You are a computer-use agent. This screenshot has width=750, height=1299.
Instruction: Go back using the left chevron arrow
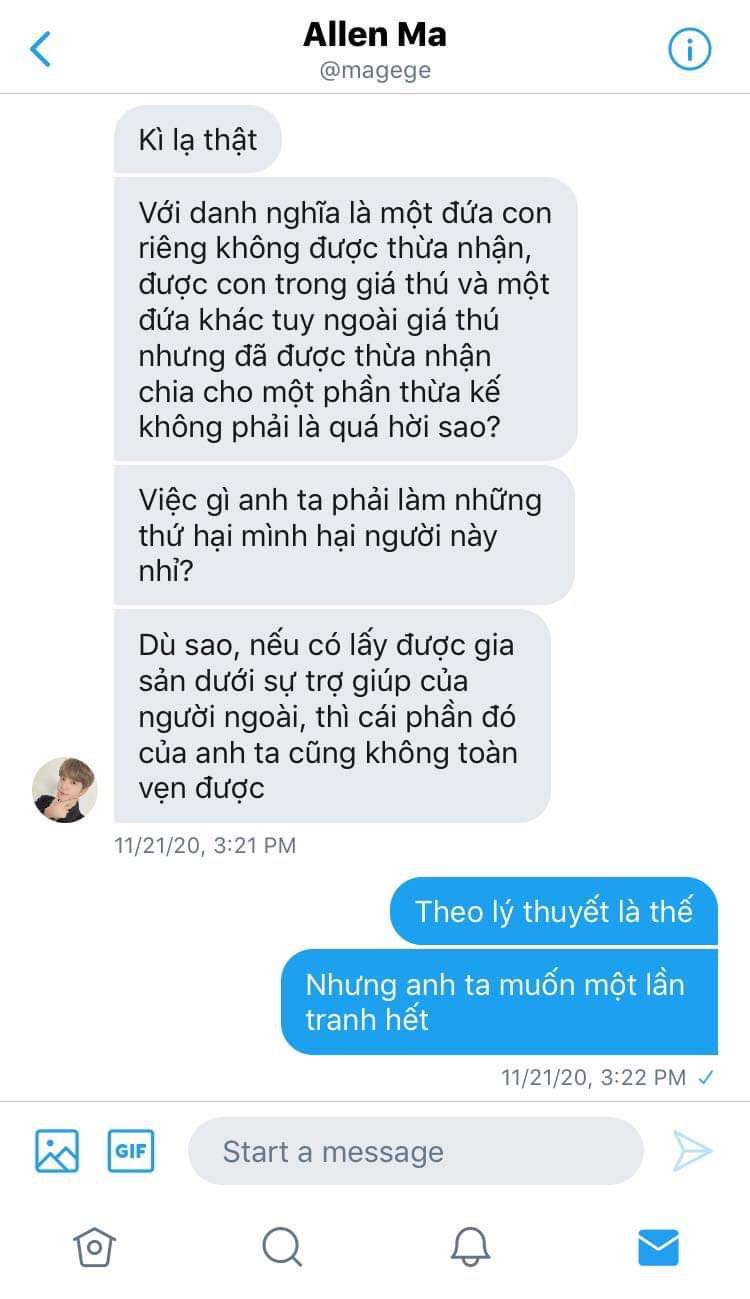click(40, 48)
